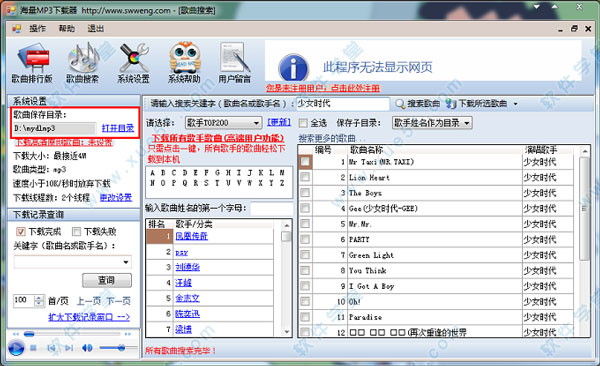
Task: Mute the player with the speaker icon
Action: point(87,348)
